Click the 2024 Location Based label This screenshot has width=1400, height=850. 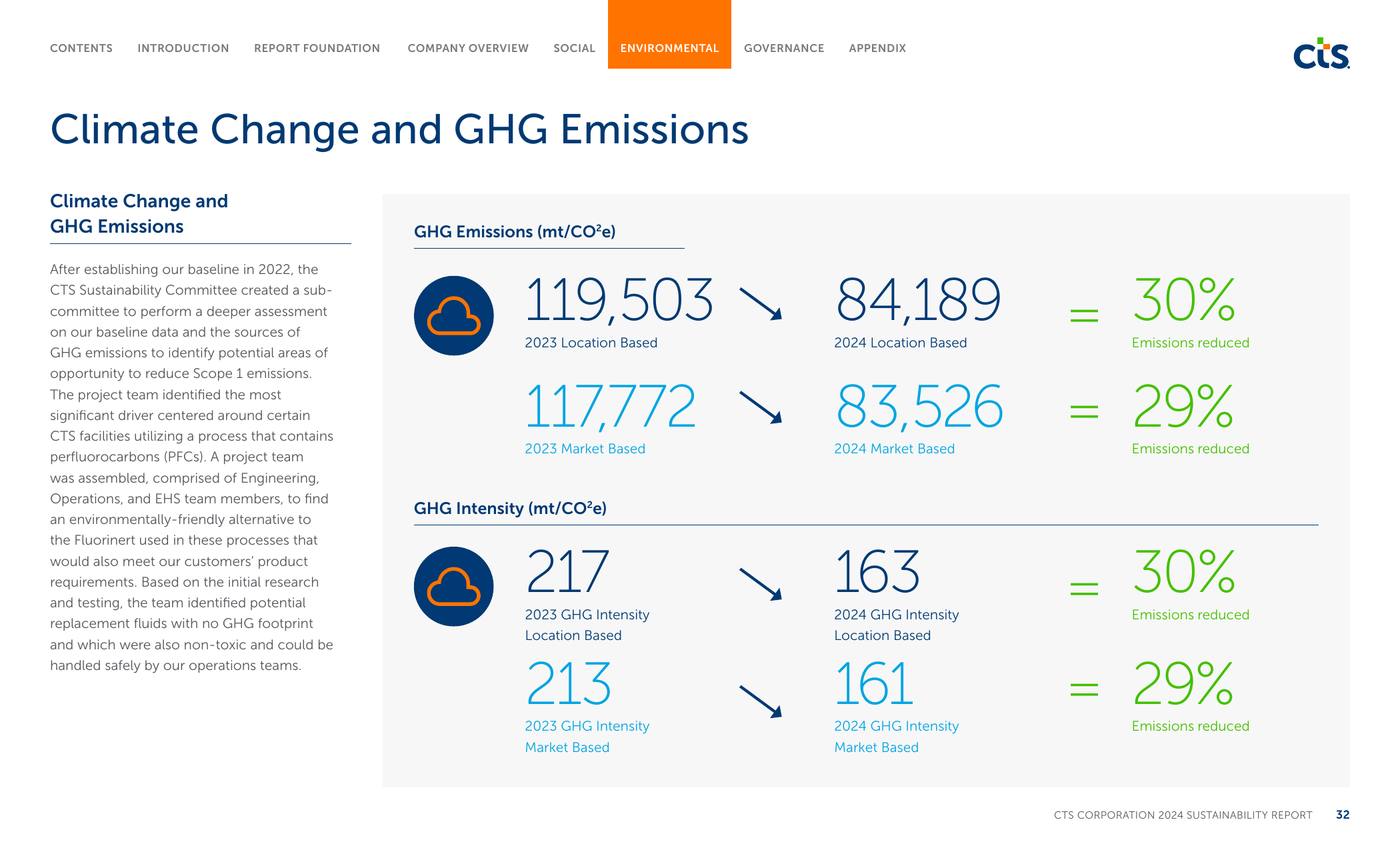coord(901,343)
